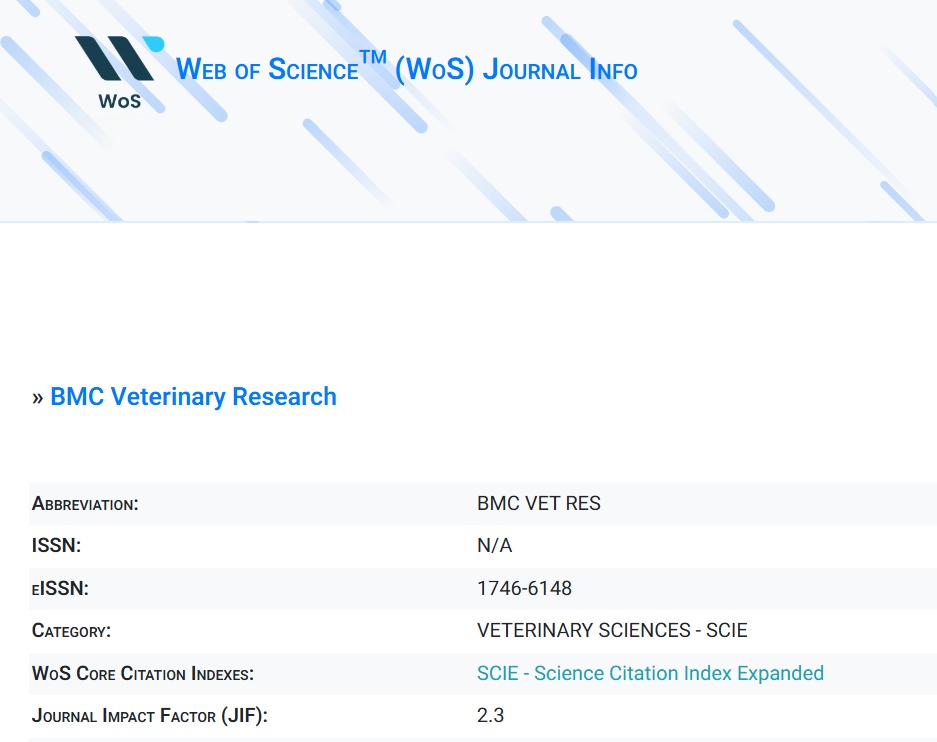
Task: Click the Journal Impact Factor (JIF) label
Action: (x=150, y=716)
